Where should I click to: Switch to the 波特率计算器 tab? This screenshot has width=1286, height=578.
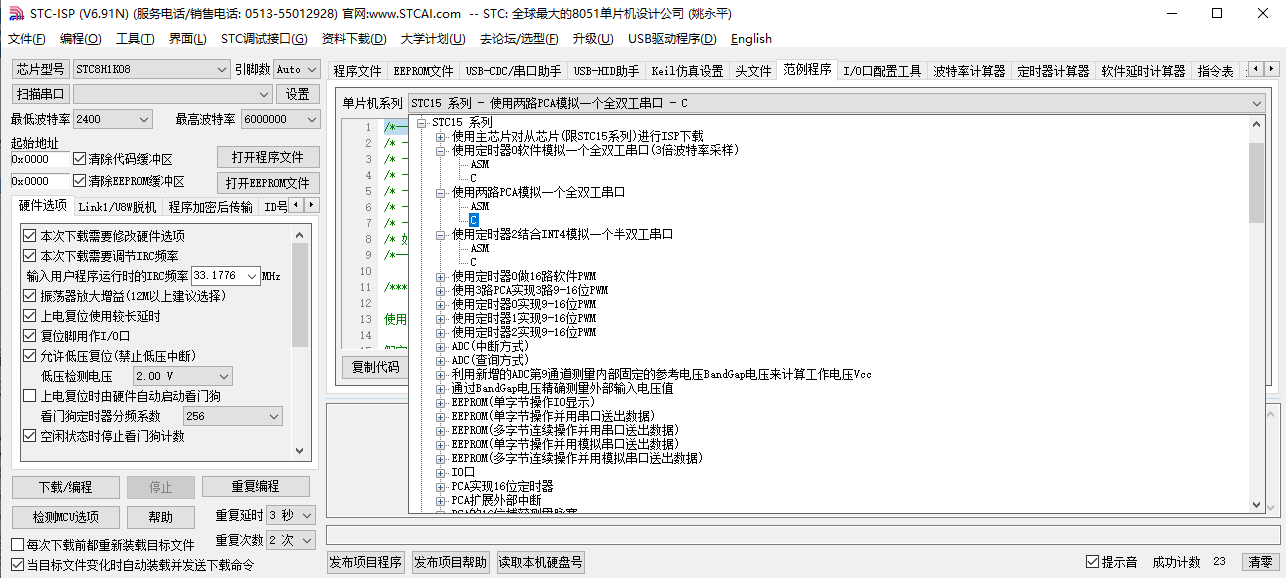969,71
